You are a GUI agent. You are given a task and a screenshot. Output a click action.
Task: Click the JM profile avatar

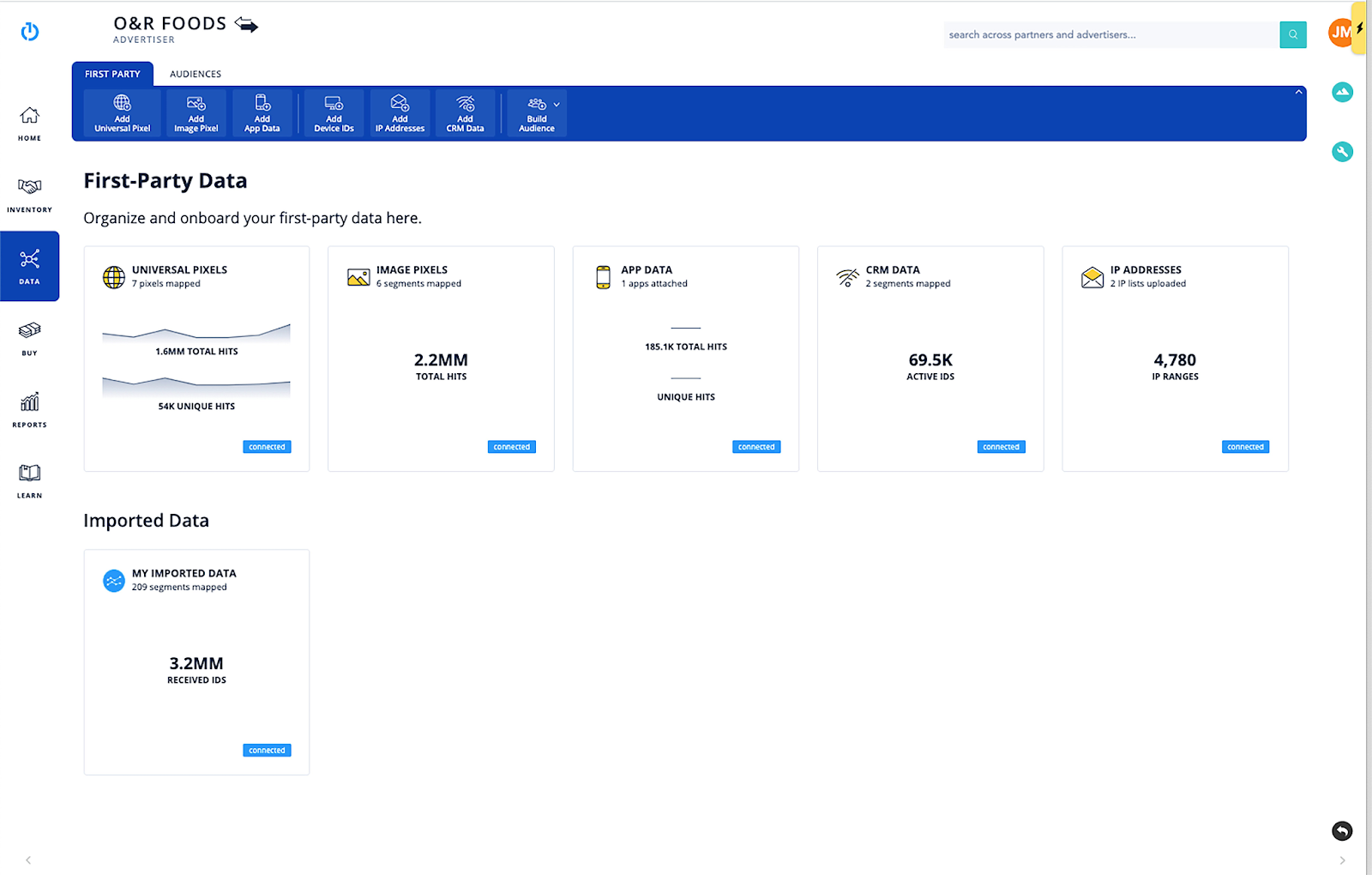pos(1340,32)
